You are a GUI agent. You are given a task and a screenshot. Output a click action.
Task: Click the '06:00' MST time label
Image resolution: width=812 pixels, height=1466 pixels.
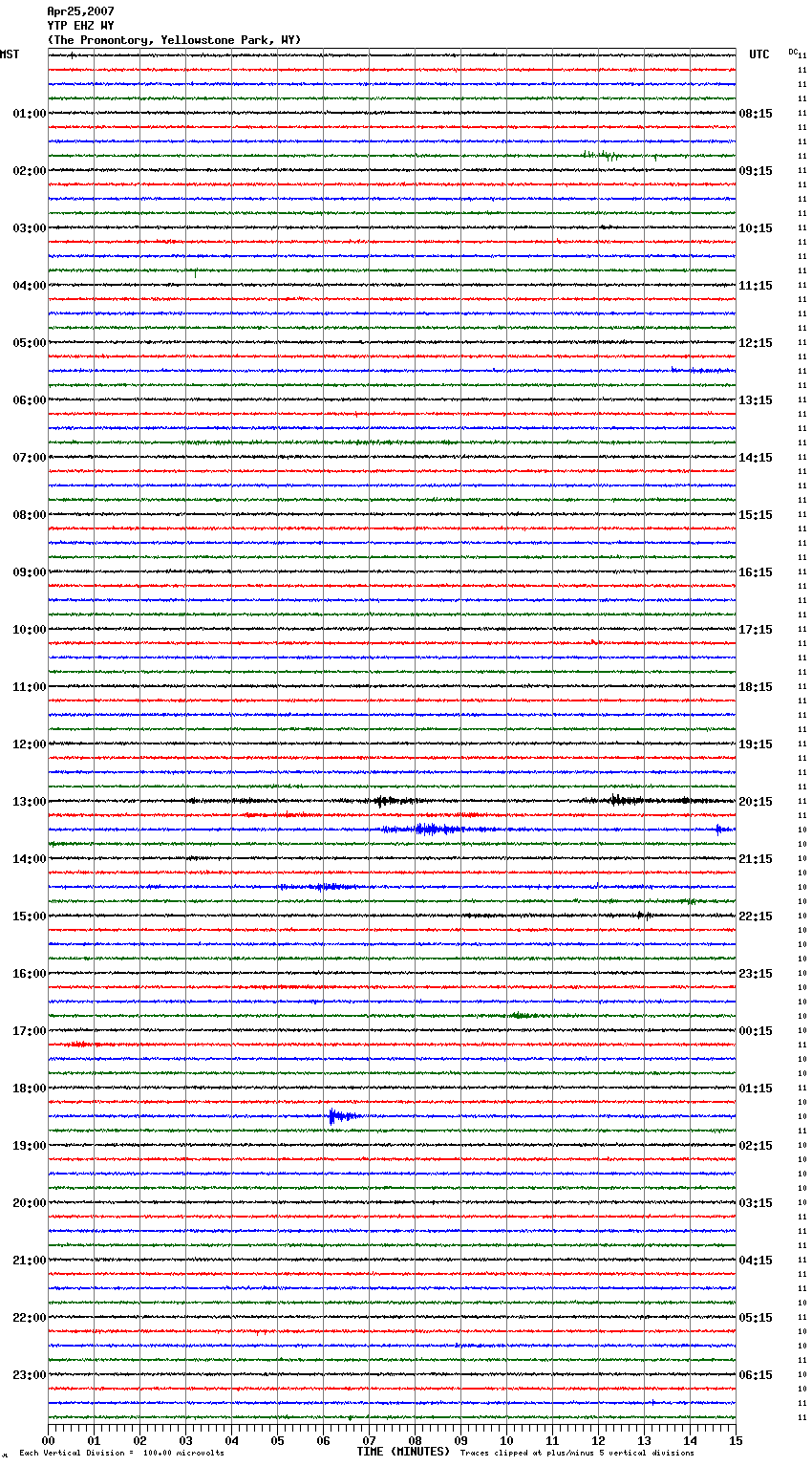click(29, 400)
